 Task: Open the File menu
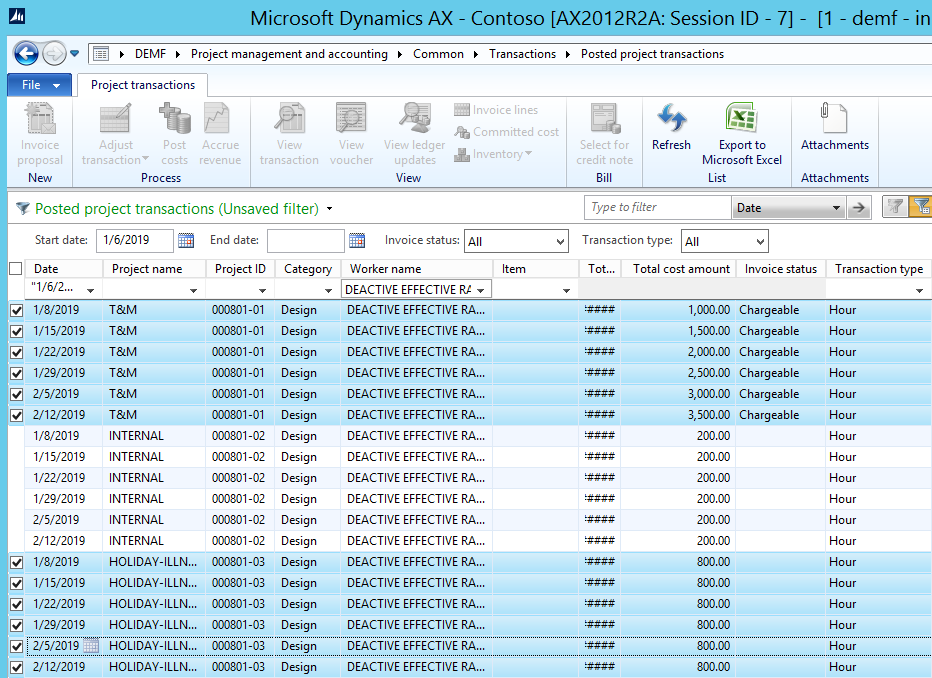click(39, 85)
